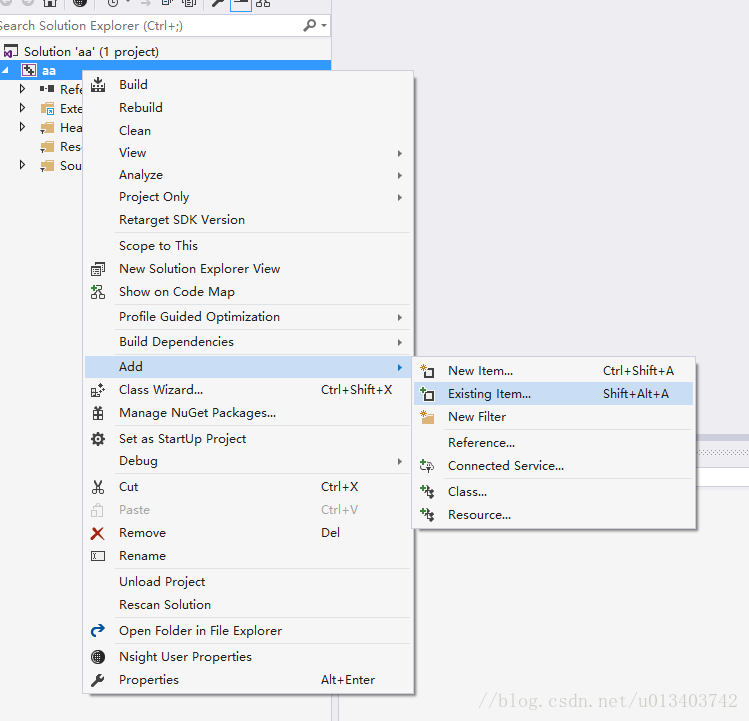Click the Header Files folder icon

pos(47,128)
